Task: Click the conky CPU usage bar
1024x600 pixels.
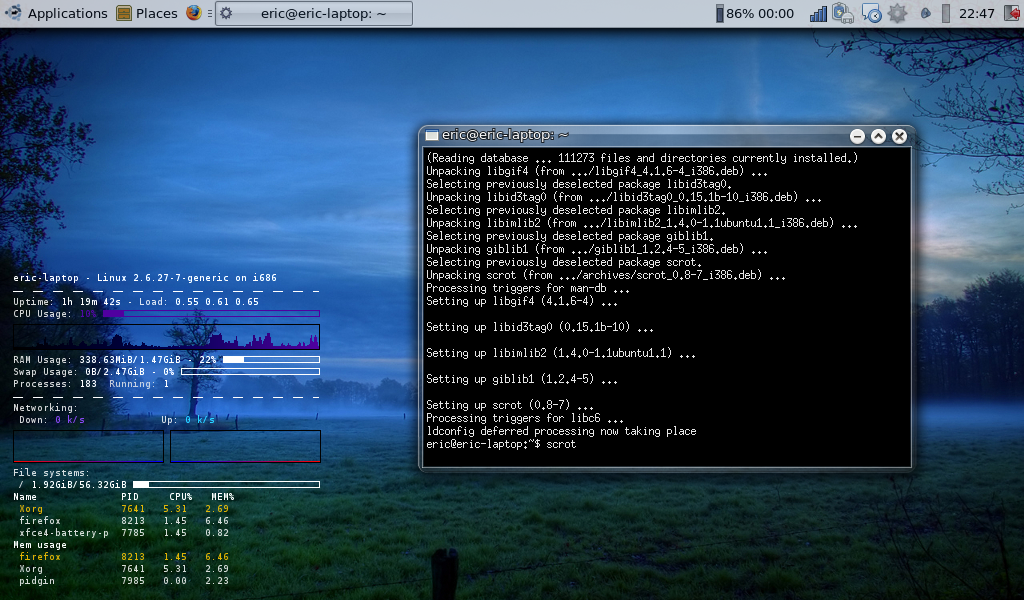Action: (x=211, y=313)
